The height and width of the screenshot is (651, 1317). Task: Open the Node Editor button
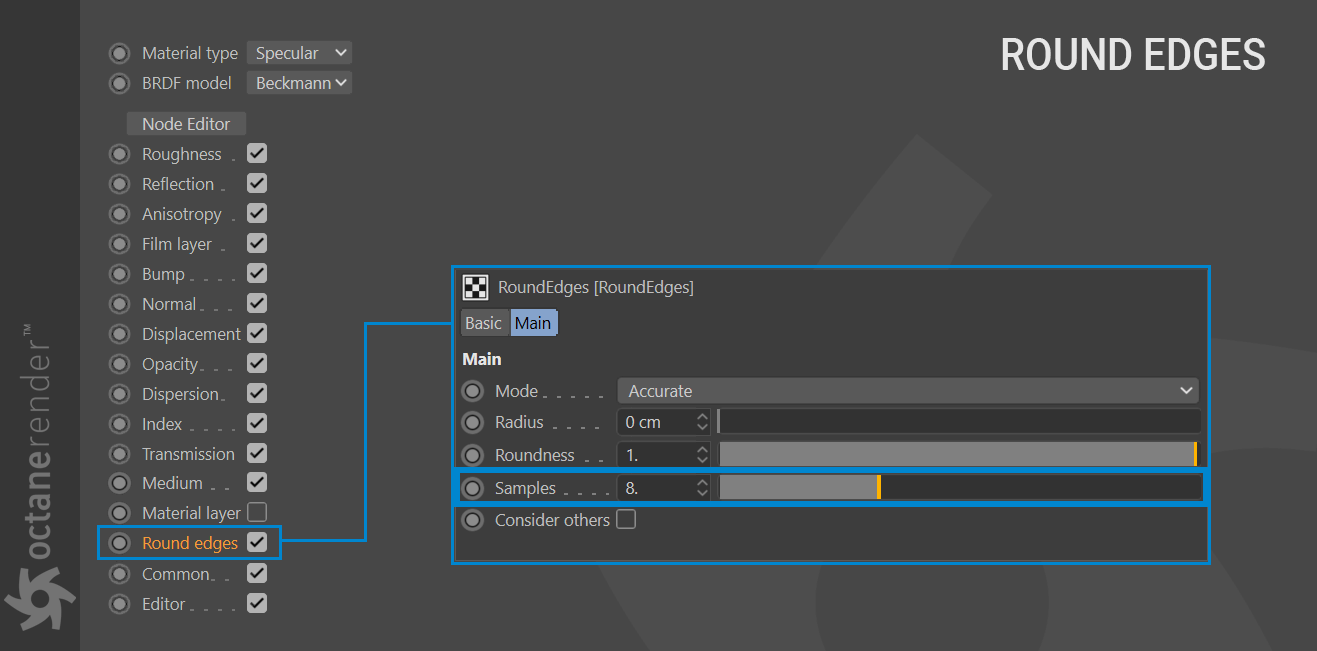(x=186, y=124)
